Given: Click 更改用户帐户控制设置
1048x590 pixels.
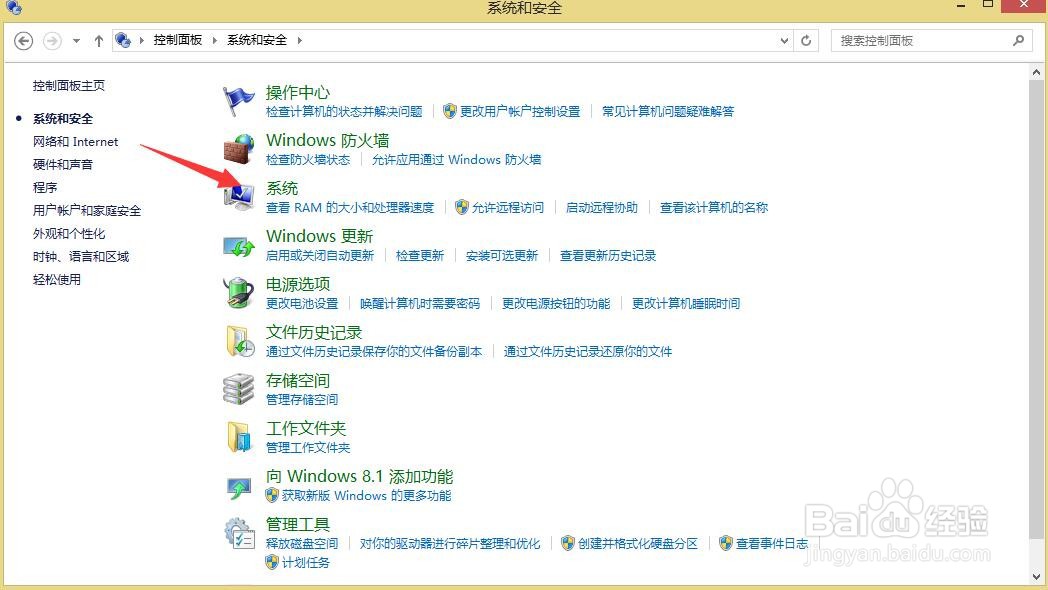Looking at the screenshot, I should [x=520, y=112].
